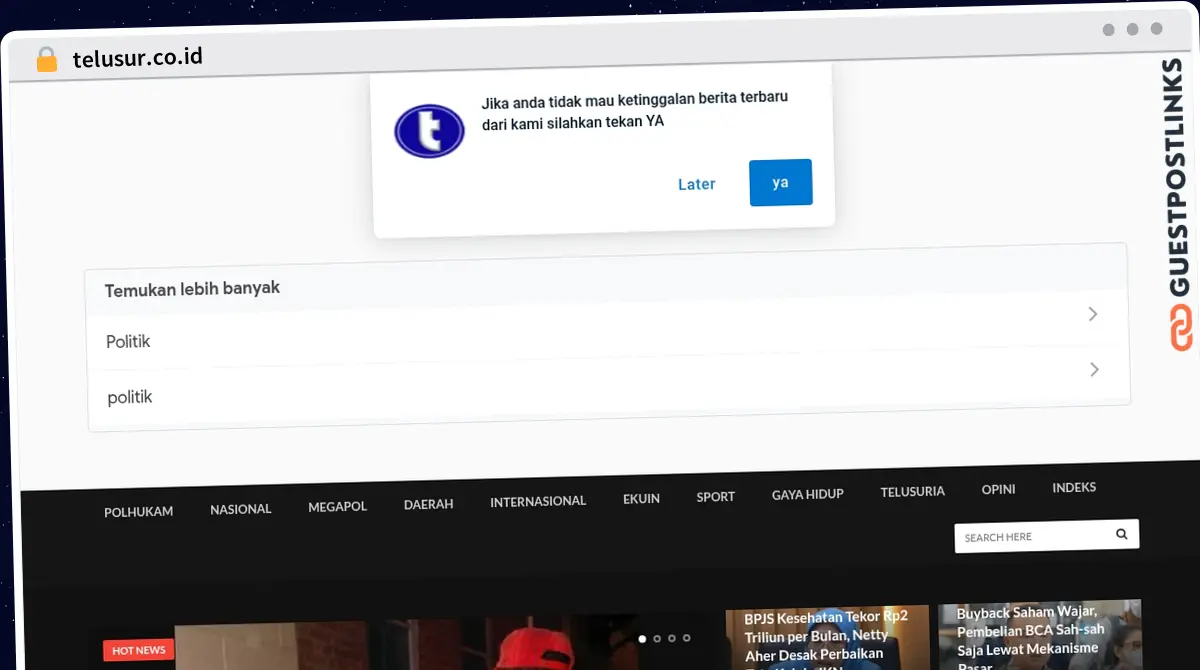
Task: Click the search magnifier icon
Action: 1122,534
